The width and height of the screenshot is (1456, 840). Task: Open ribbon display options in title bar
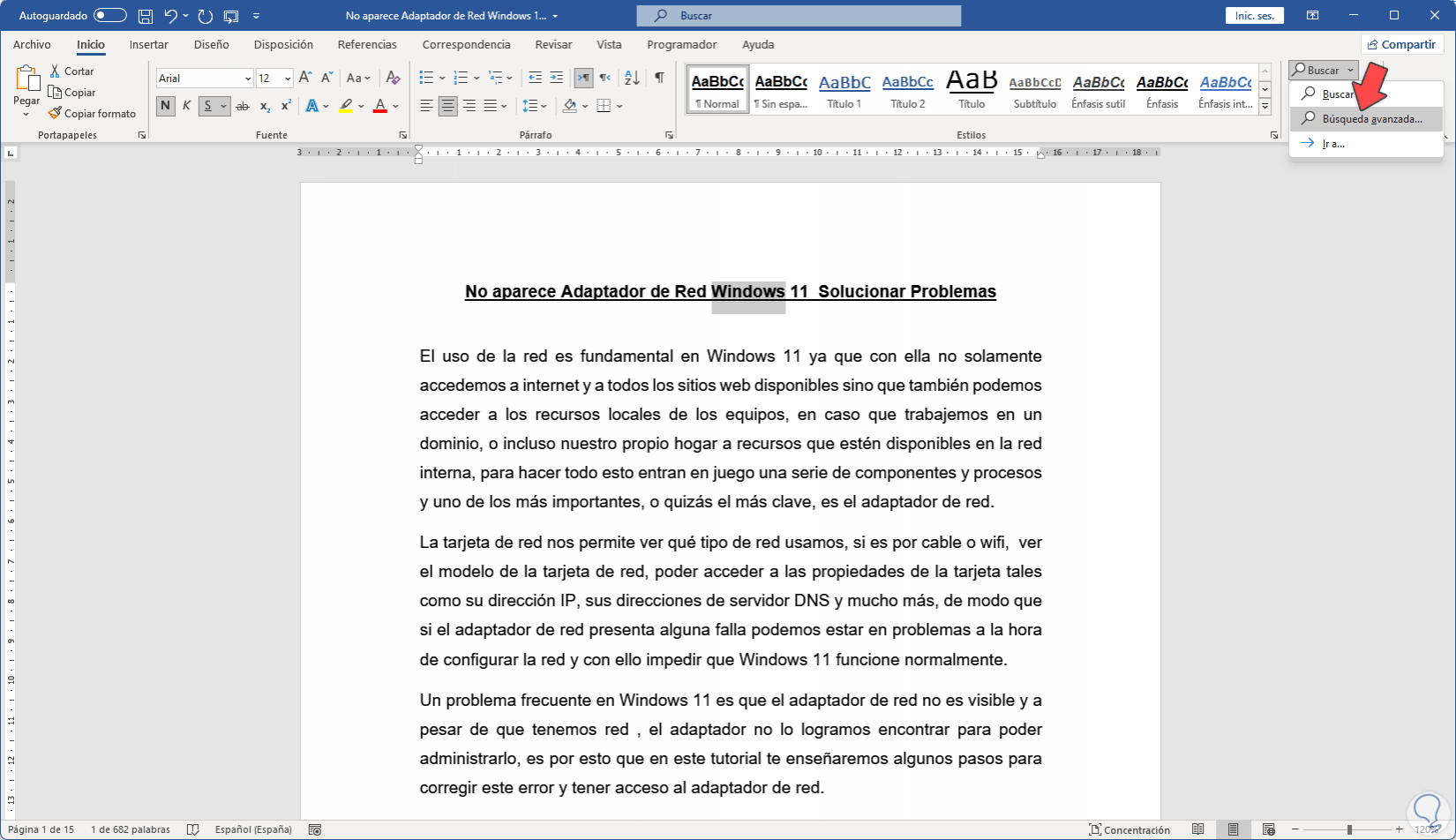(x=1313, y=16)
